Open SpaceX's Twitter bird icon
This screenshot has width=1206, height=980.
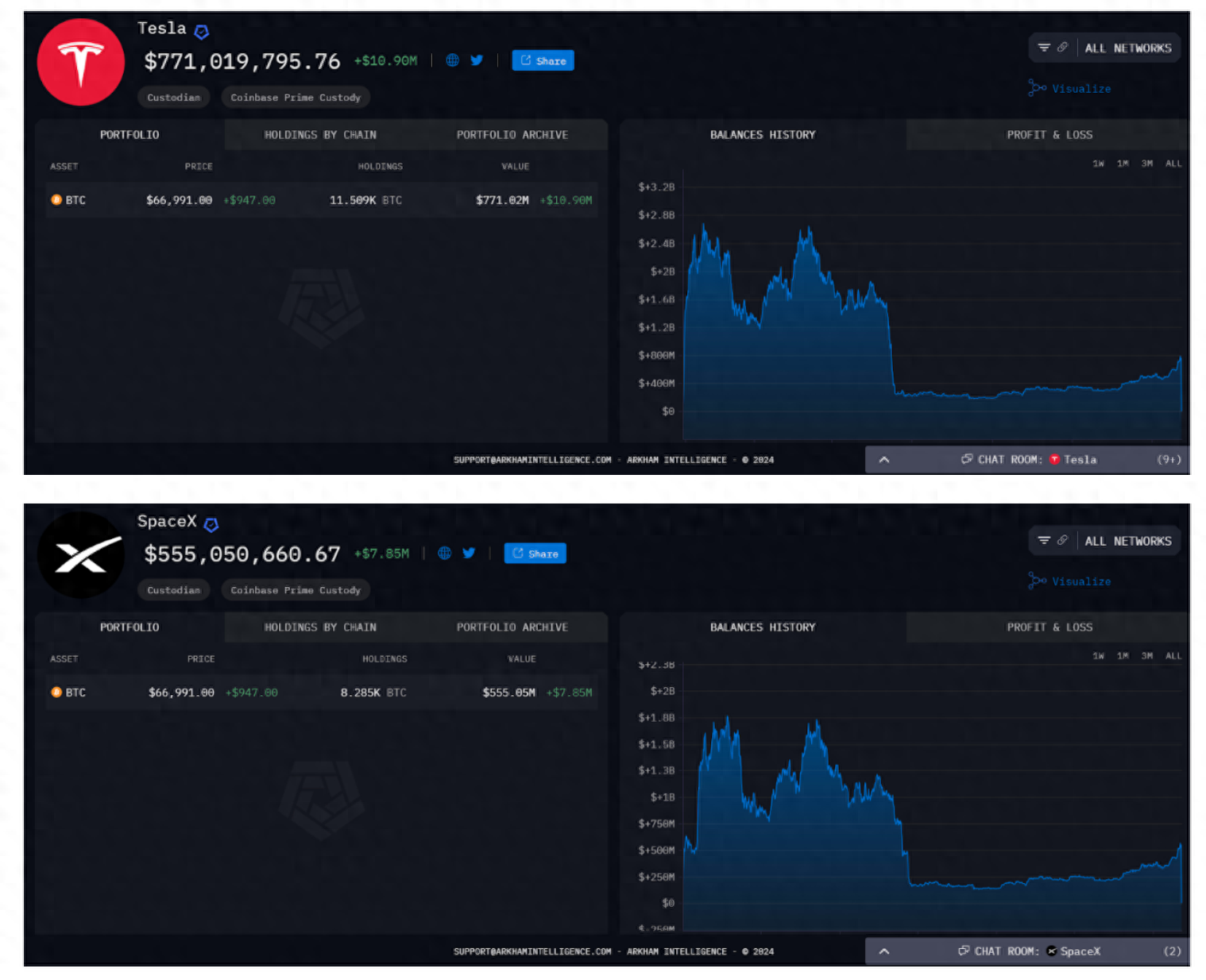(x=469, y=553)
